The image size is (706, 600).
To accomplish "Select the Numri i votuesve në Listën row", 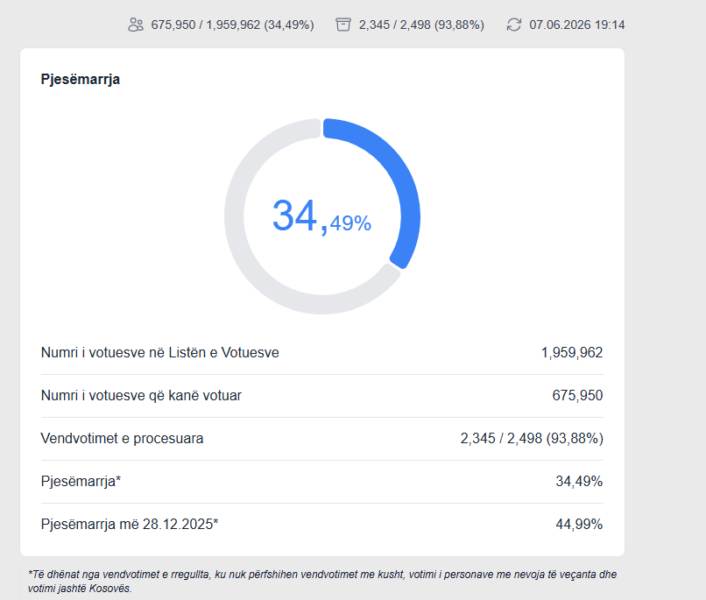I will tap(322, 352).
